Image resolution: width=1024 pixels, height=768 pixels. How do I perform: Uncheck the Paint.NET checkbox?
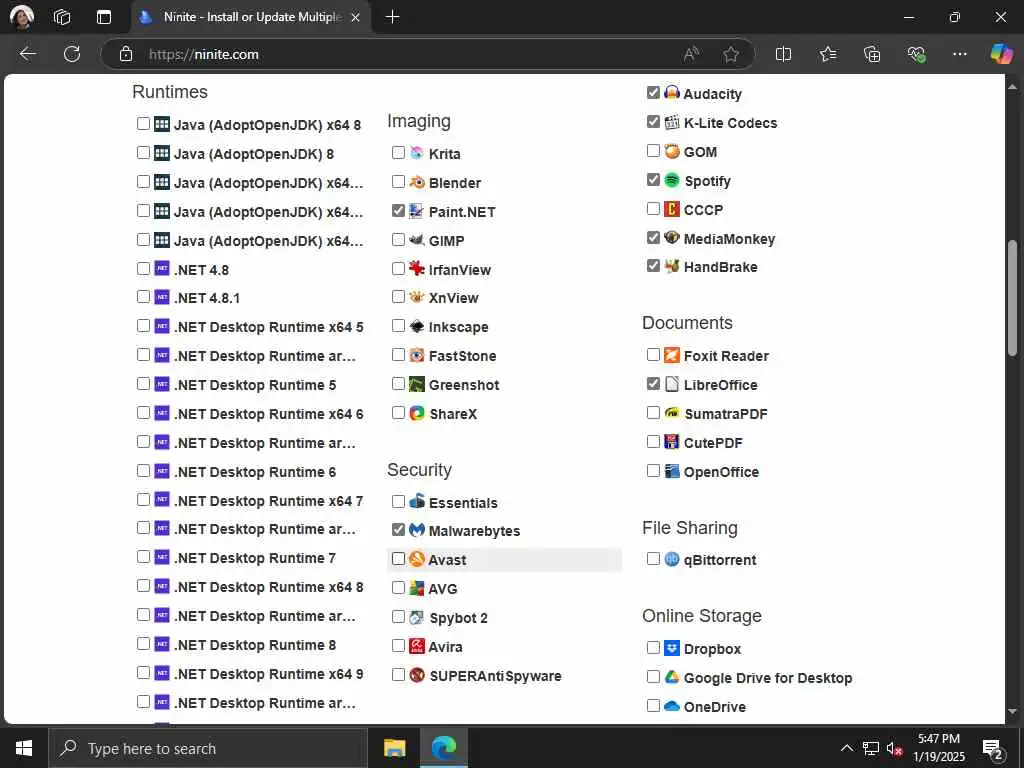[x=398, y=210]
